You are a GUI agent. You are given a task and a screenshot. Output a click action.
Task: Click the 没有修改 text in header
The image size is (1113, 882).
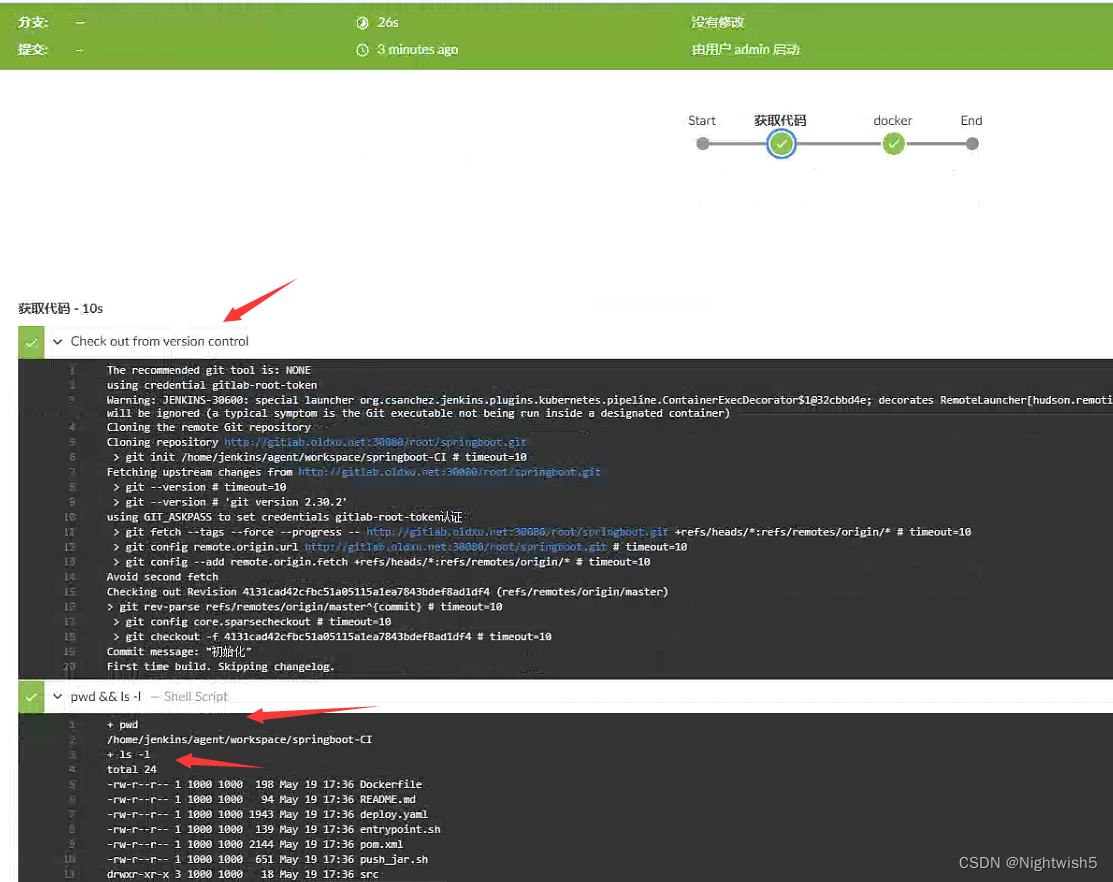coord(718,23)
